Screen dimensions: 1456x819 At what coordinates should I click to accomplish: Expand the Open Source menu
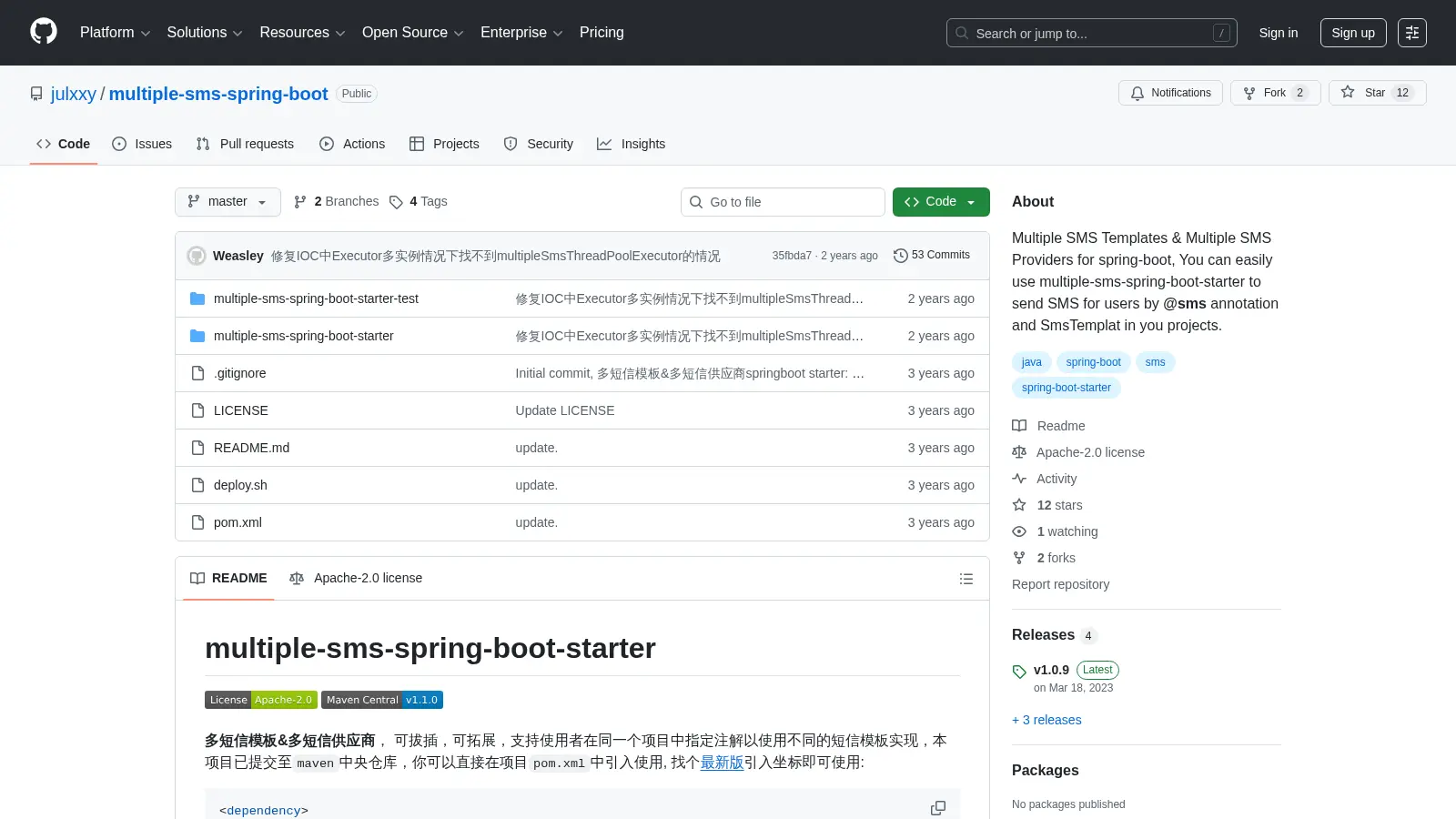pyautogui.click(x=412, y=33)
